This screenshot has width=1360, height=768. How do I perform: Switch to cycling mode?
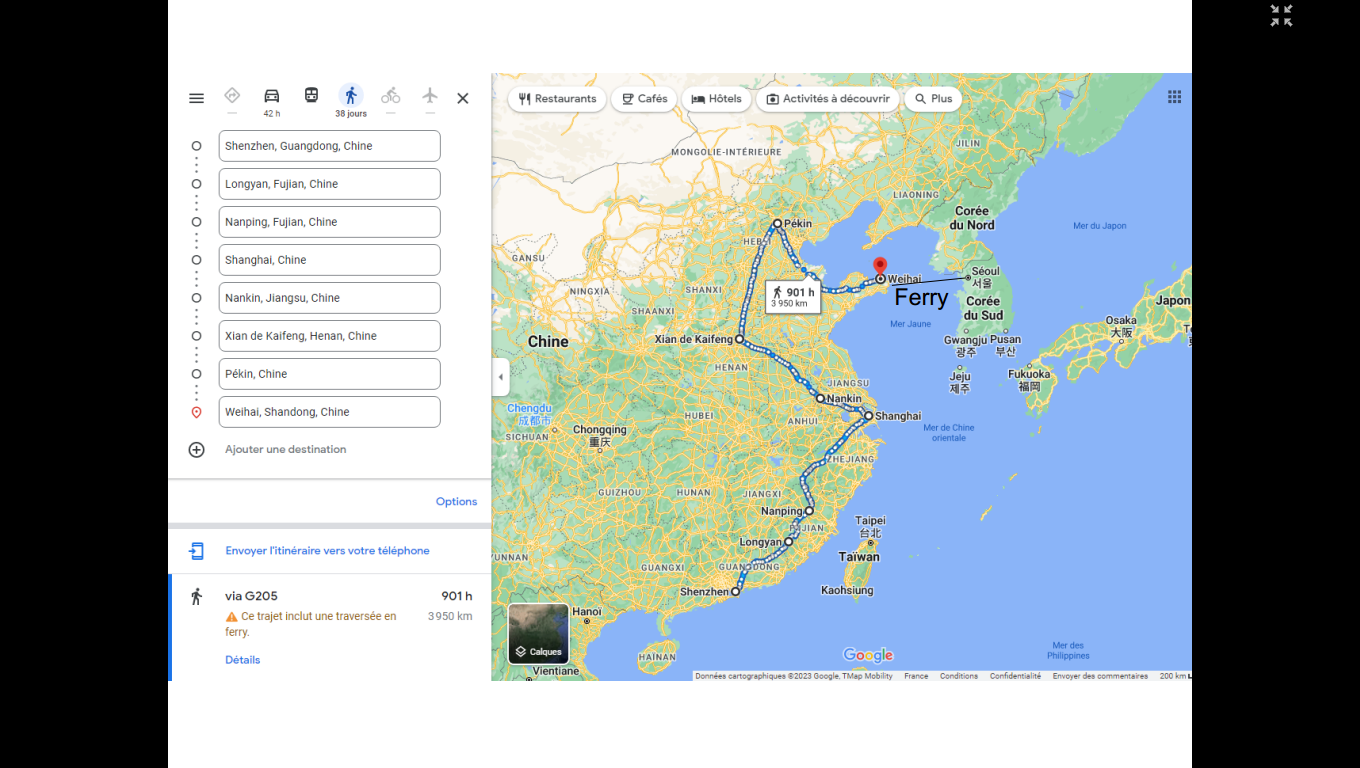(390, 96)
